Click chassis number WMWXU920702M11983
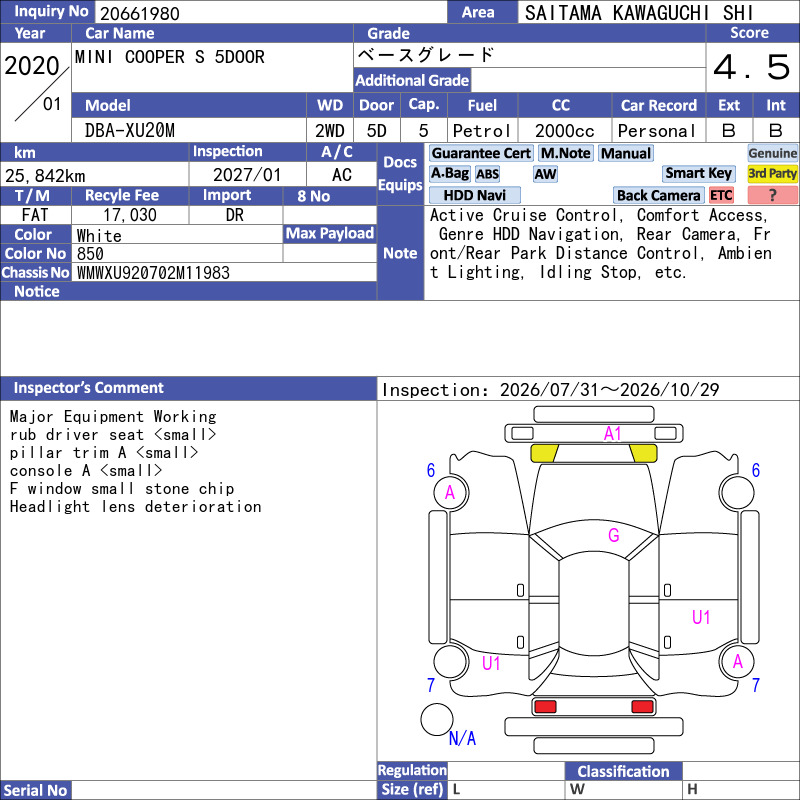 click(x=153, y=272)
